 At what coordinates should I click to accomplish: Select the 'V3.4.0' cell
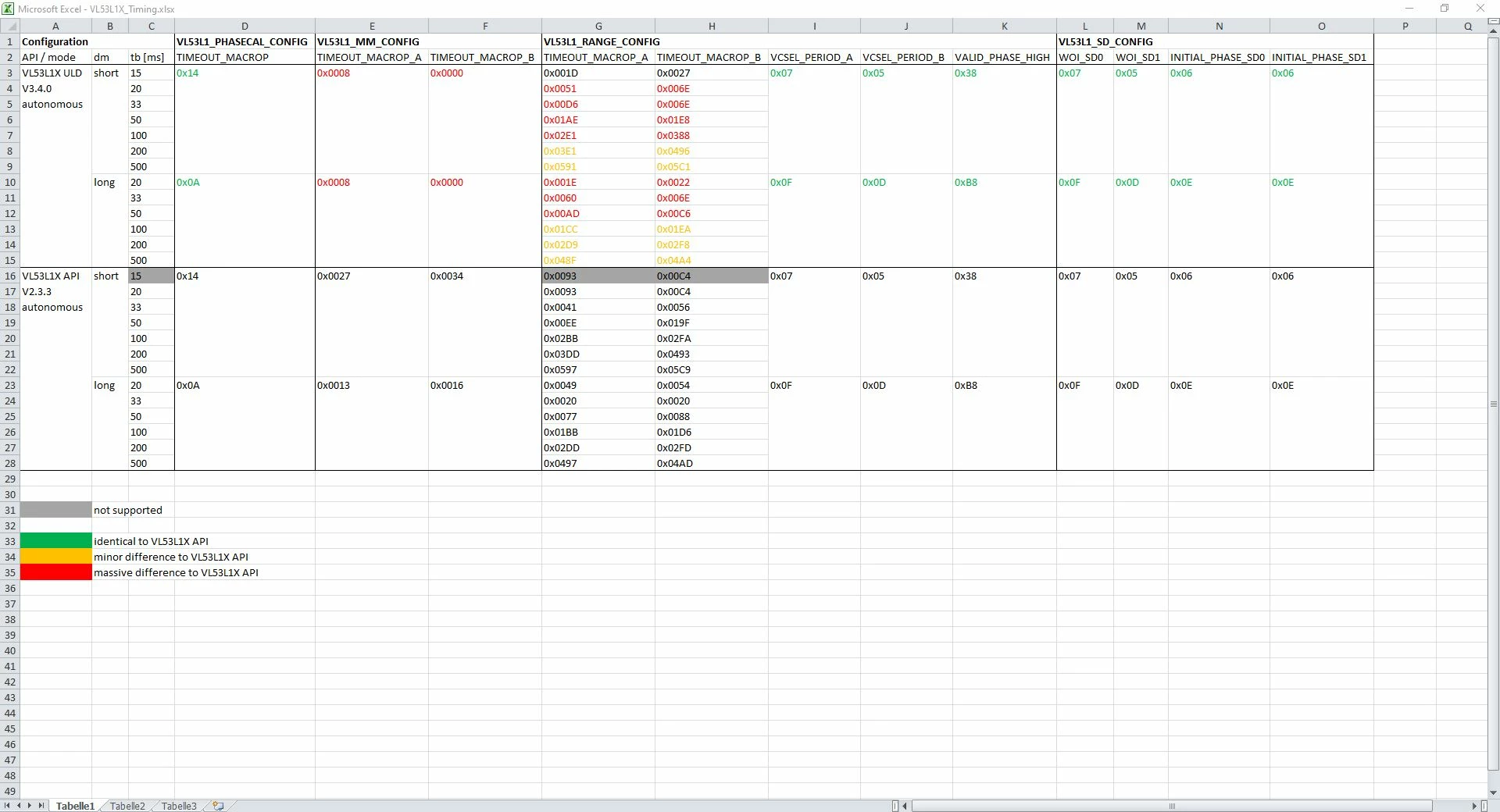tap(55, 88)
